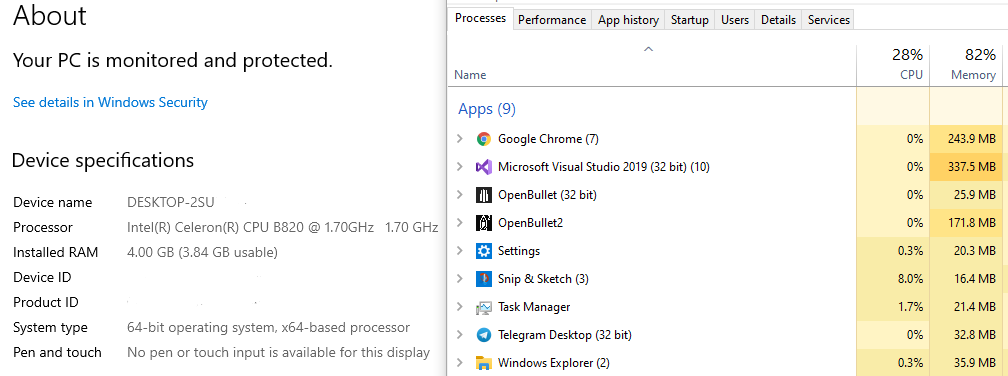Select the Snip & Sketch (3) name
Screen dimensions: 1008x376
click(543, 279)
